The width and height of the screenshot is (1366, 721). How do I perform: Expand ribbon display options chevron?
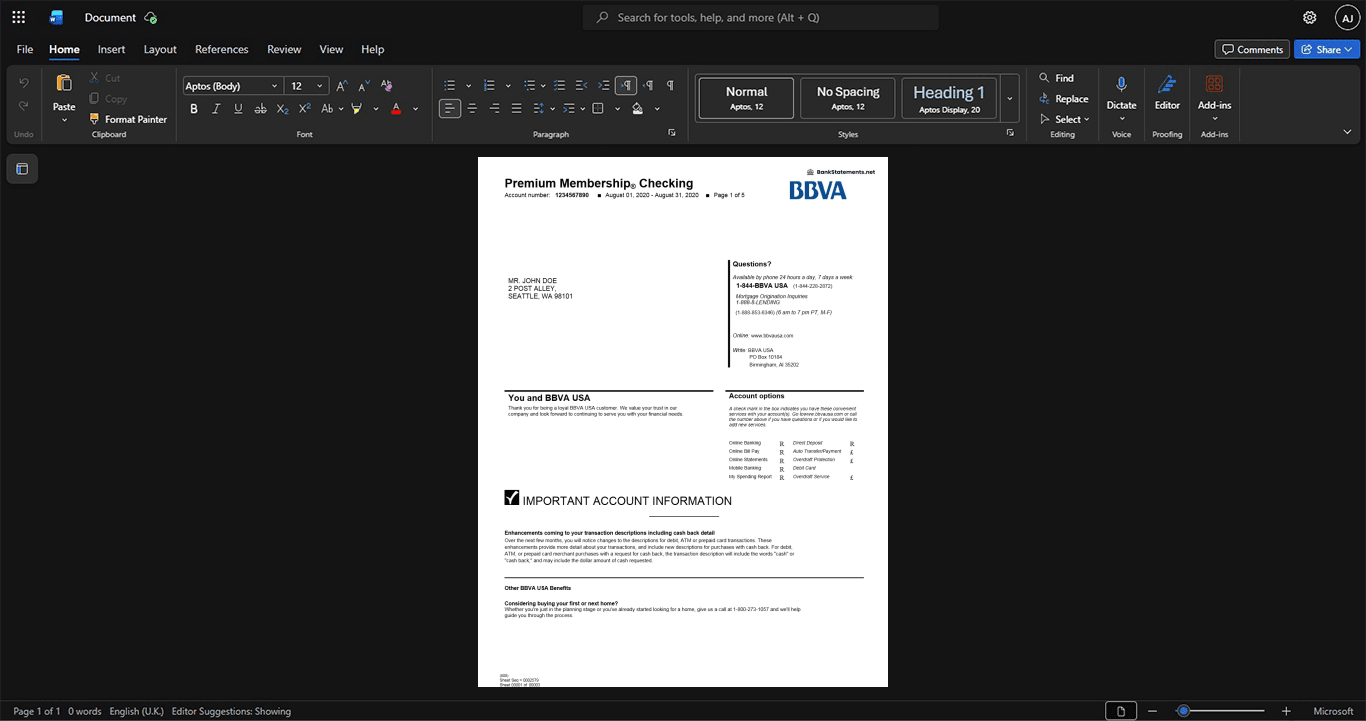tap(1347, 132)
